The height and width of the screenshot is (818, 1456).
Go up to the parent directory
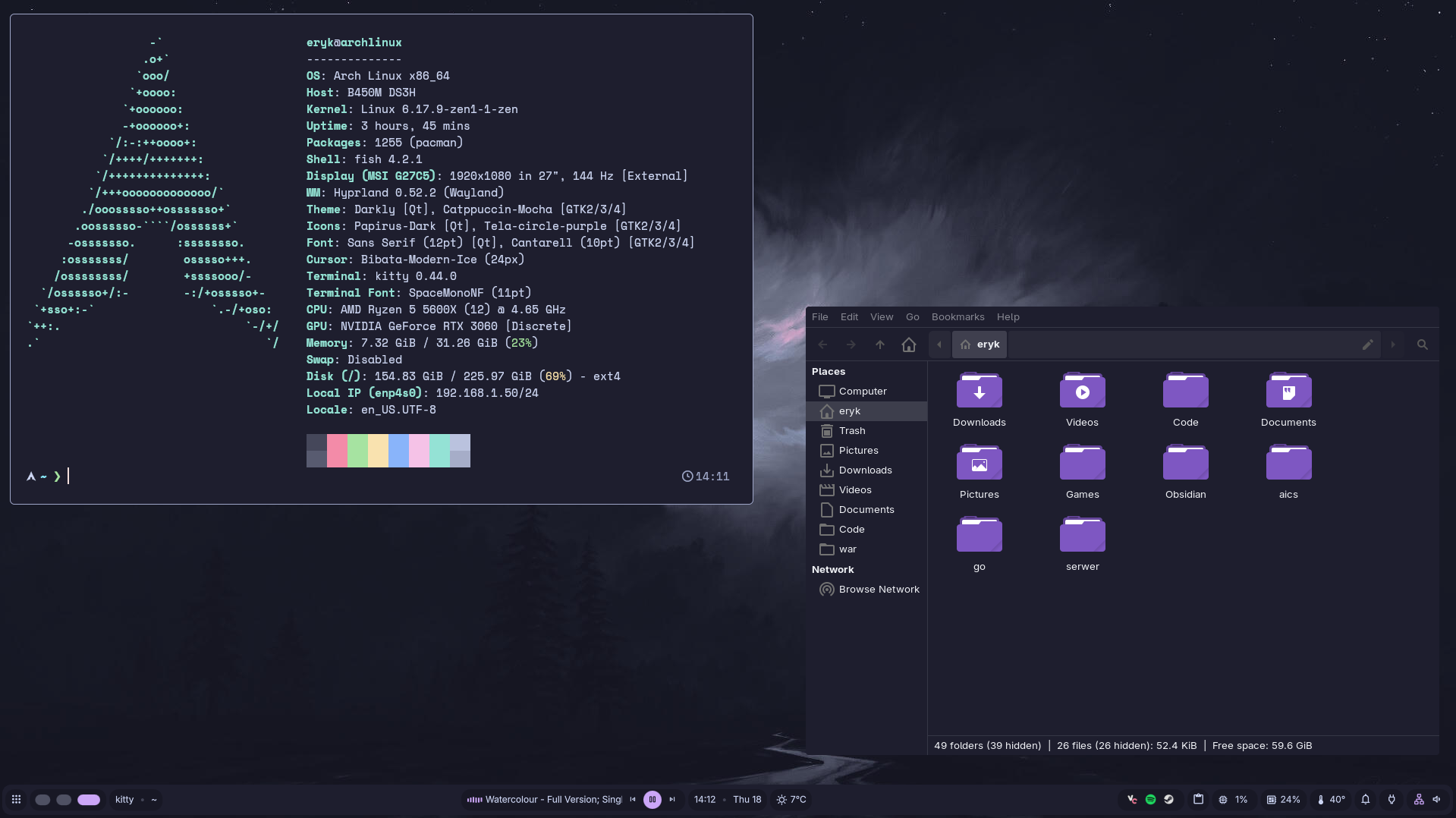pos(880,345)
